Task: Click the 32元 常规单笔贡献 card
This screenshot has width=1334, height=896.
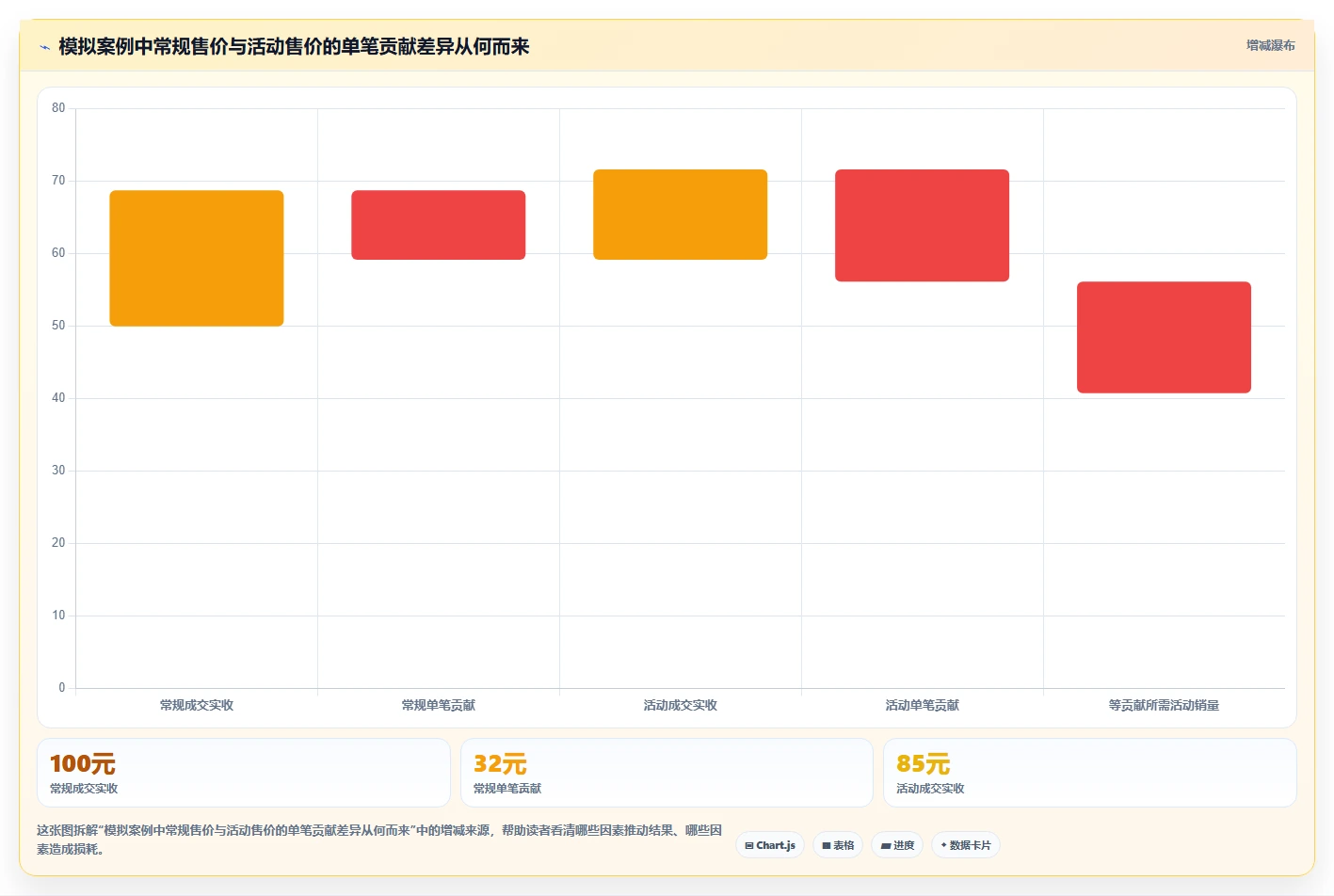Action: click(667, 773)
